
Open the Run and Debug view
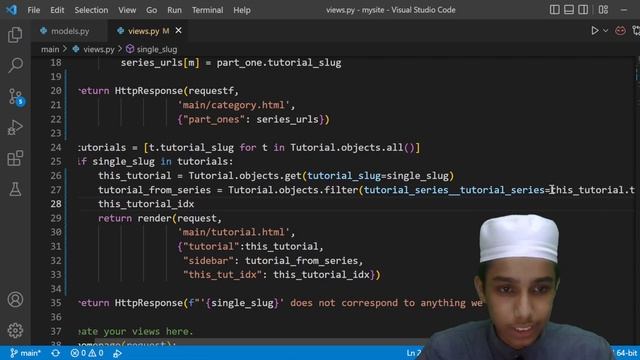[15, 127]
